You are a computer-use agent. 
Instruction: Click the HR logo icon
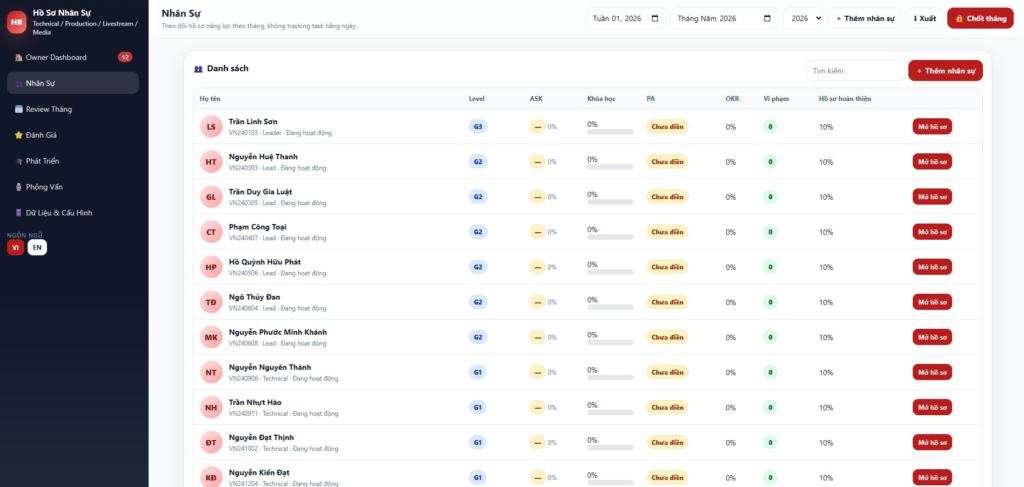click(17, 22)
